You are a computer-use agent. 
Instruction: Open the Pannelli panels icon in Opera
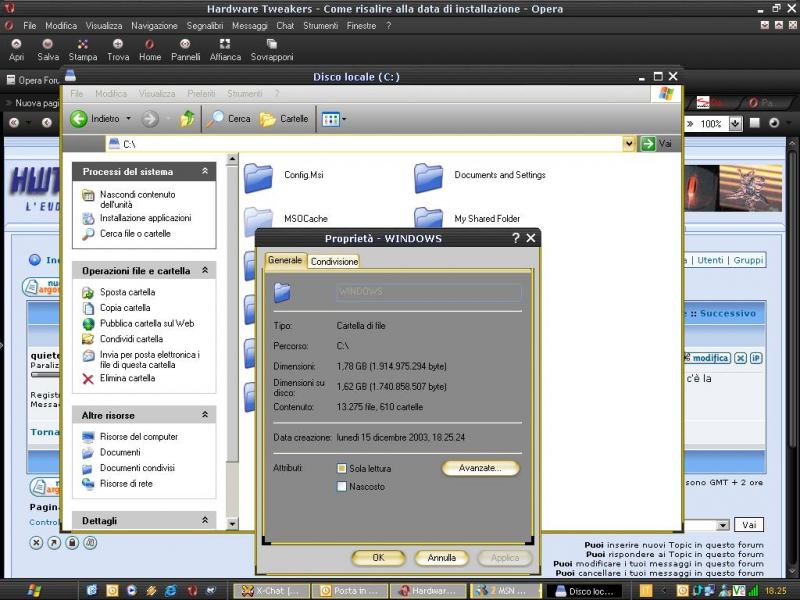click(185, 44)
